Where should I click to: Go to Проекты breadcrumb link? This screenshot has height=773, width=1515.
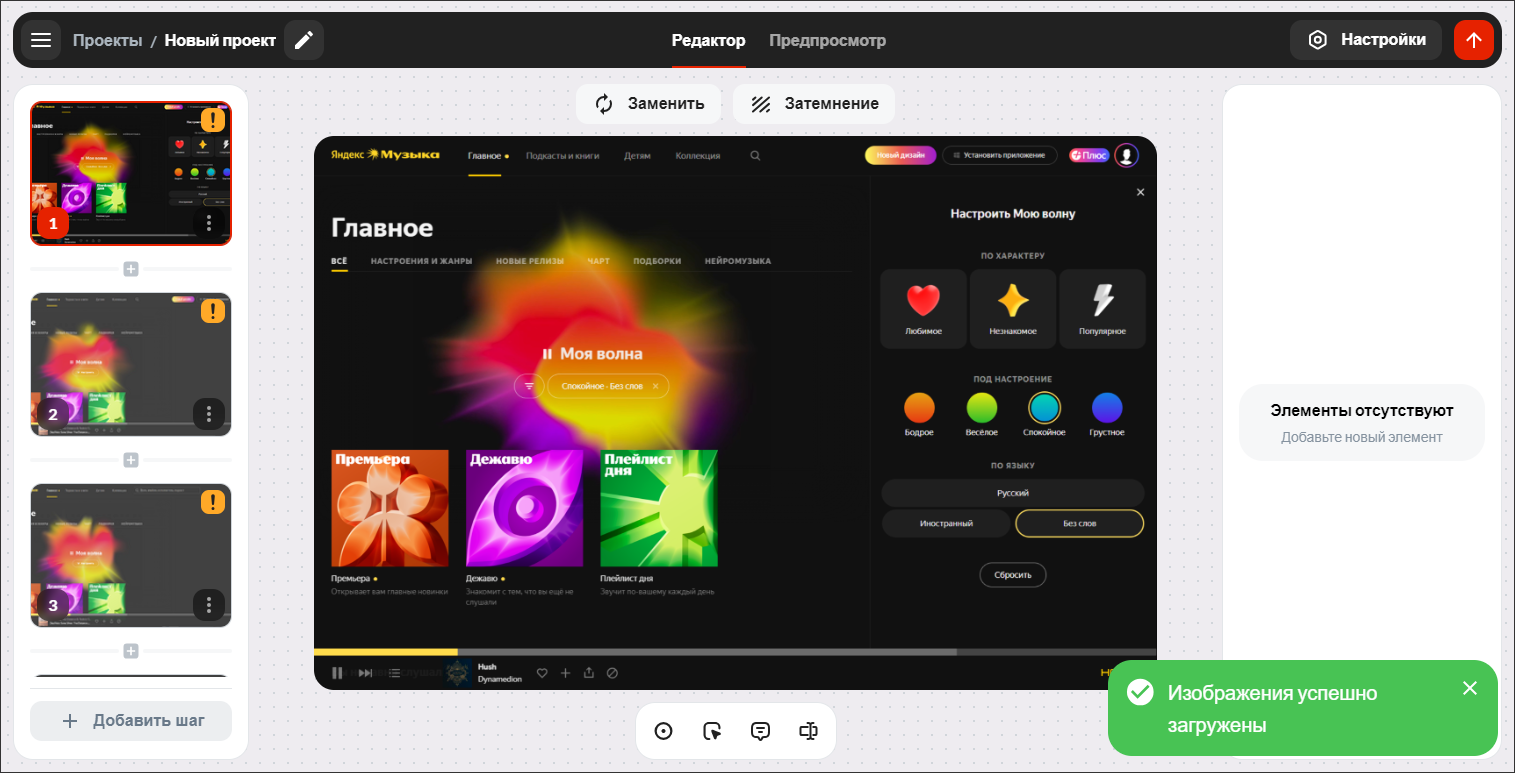coord(107,40)
